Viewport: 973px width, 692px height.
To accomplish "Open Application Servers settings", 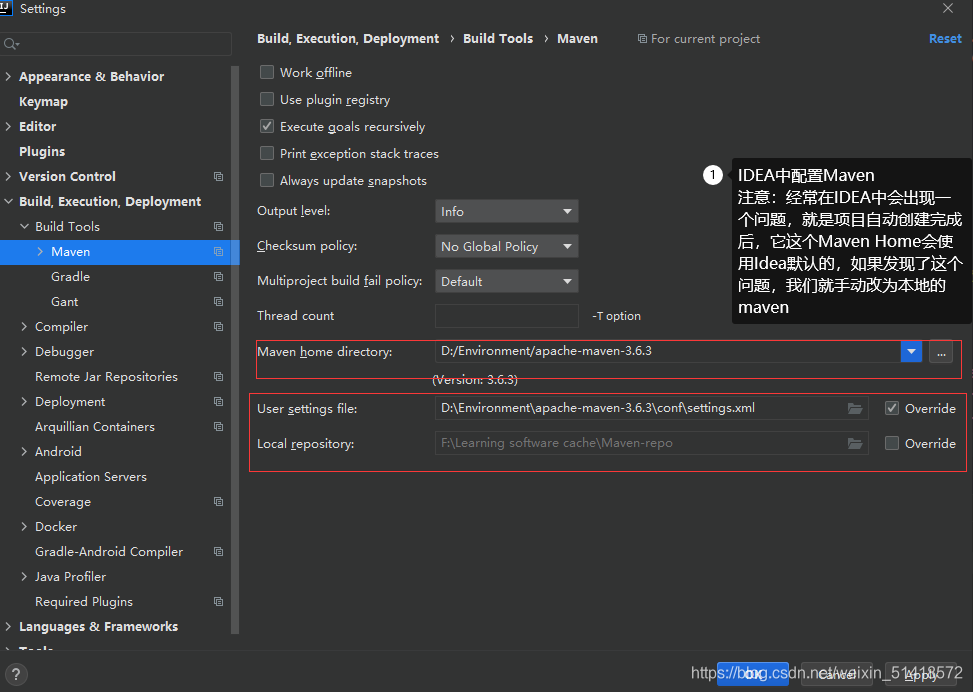I will 91,477.
